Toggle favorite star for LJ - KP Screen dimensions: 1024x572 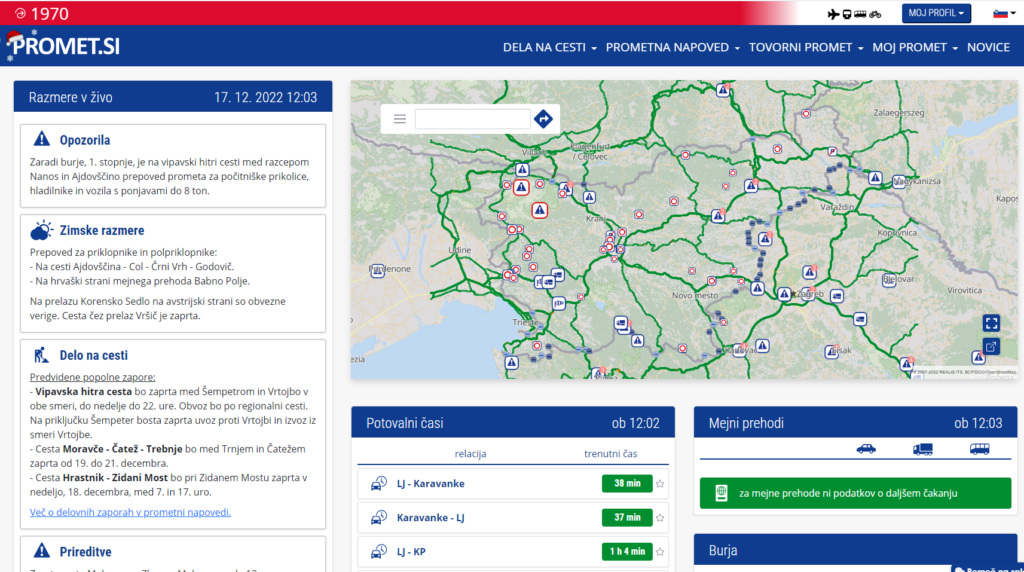tap(660, 551)
